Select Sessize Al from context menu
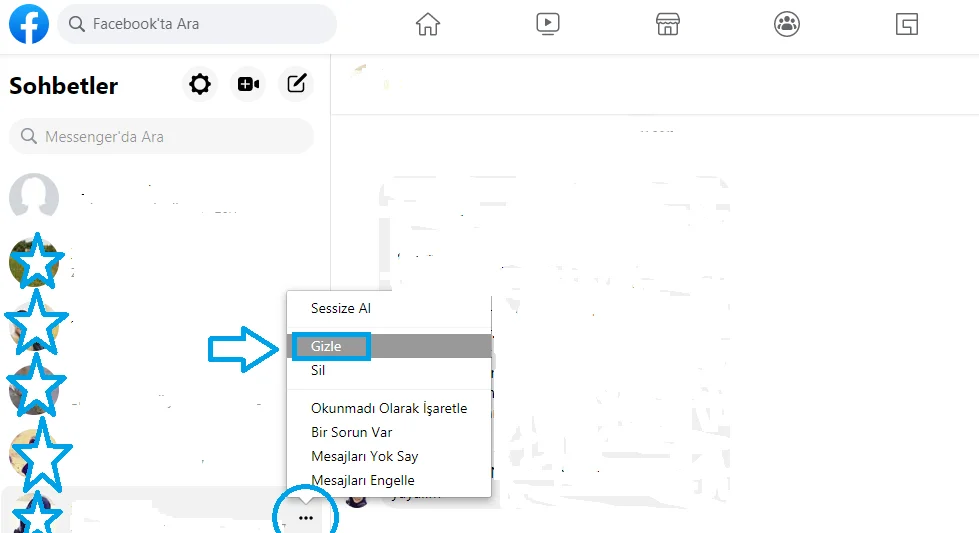 point(341,308)
